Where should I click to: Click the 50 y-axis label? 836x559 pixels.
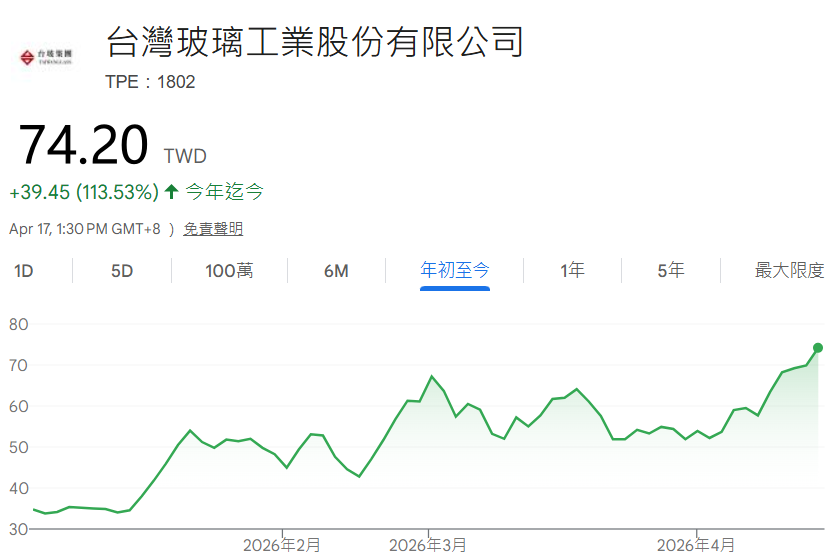click(x=18, y=447)
